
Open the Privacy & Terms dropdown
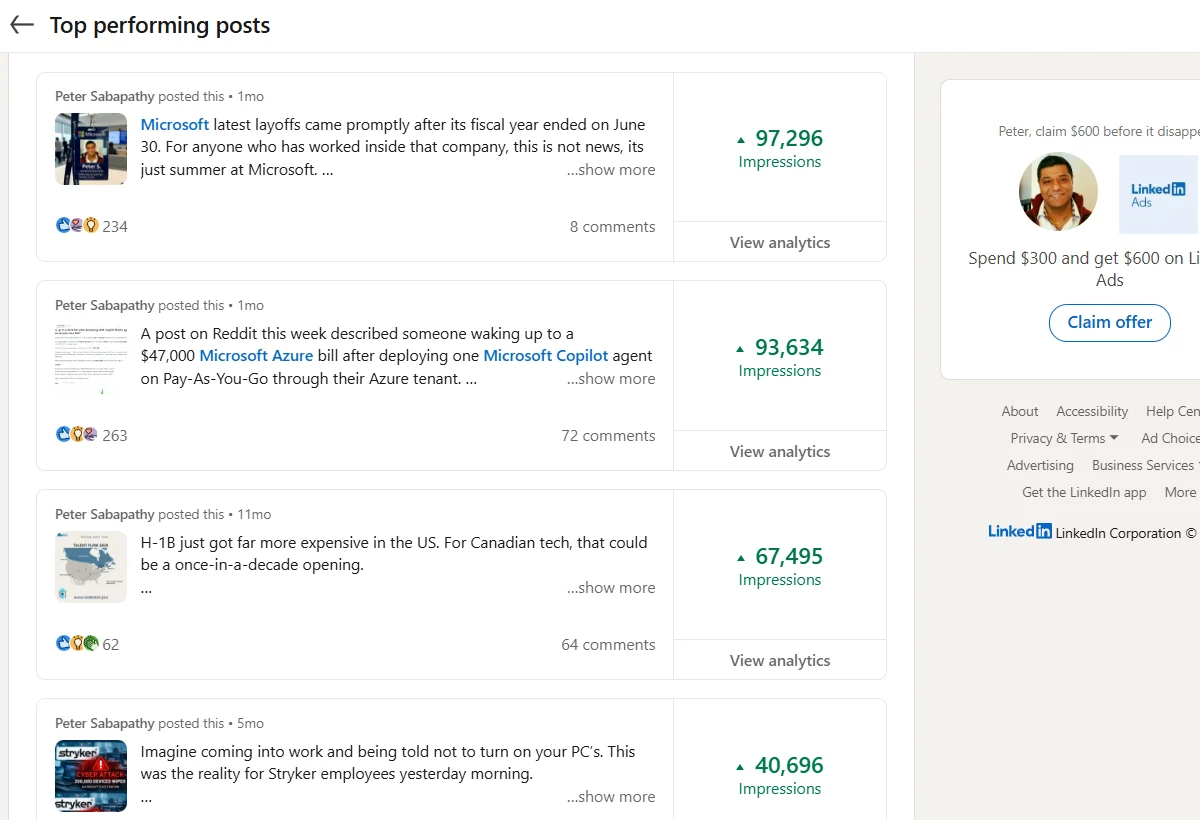coord(1064,438)
